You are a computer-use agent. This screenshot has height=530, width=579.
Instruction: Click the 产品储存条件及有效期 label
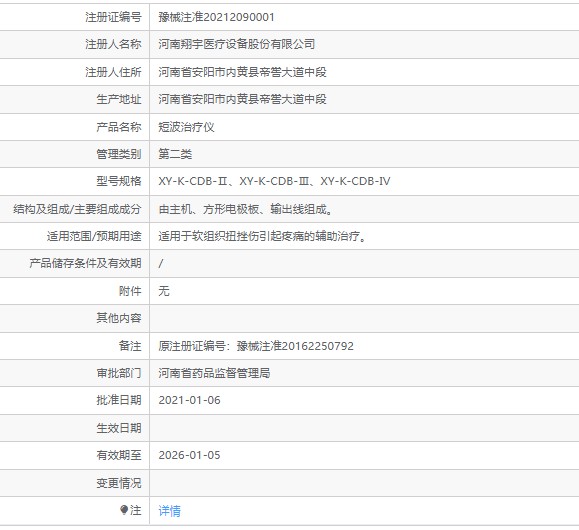tap(85, 263)
